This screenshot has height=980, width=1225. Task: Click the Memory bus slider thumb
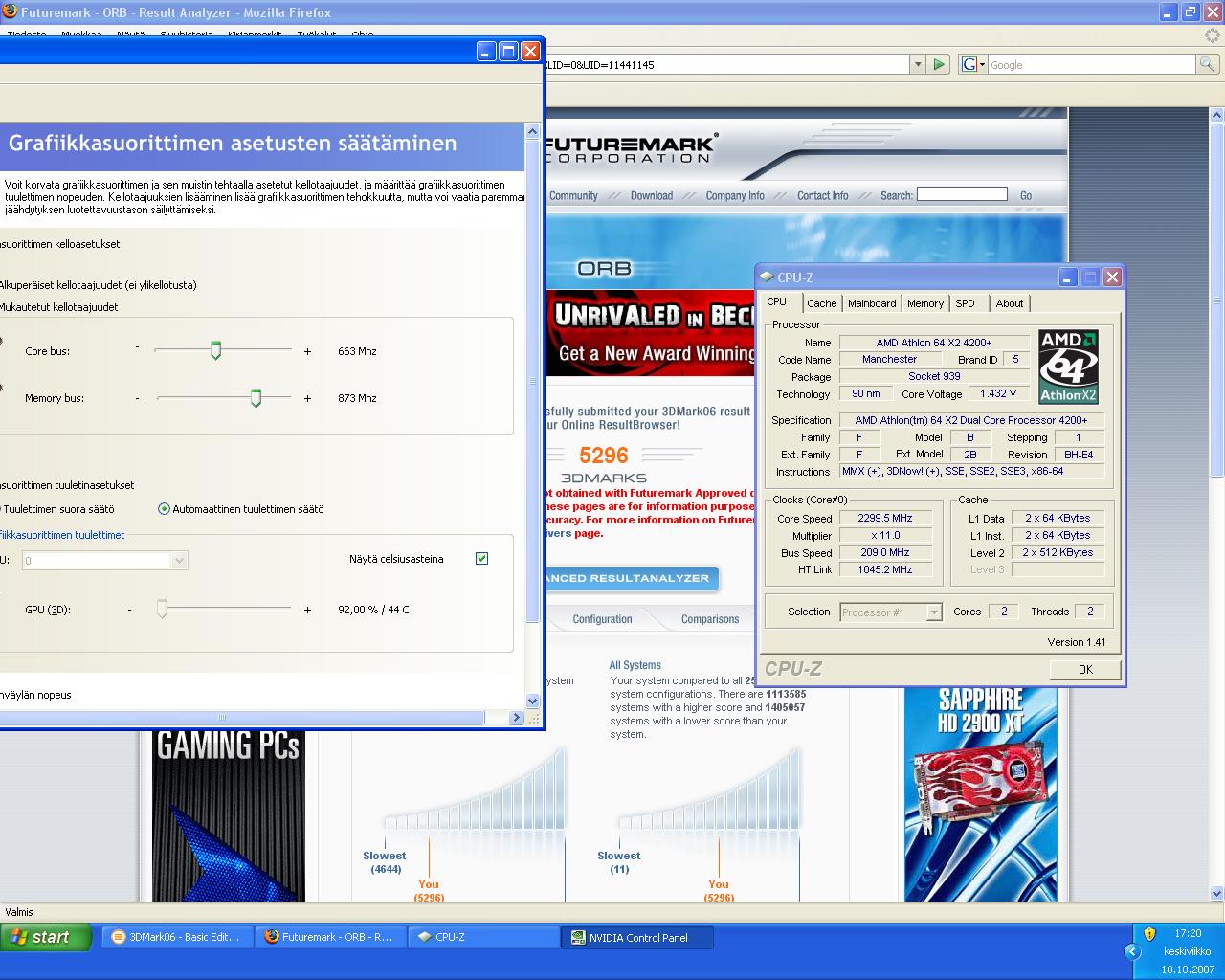(256, 398)
